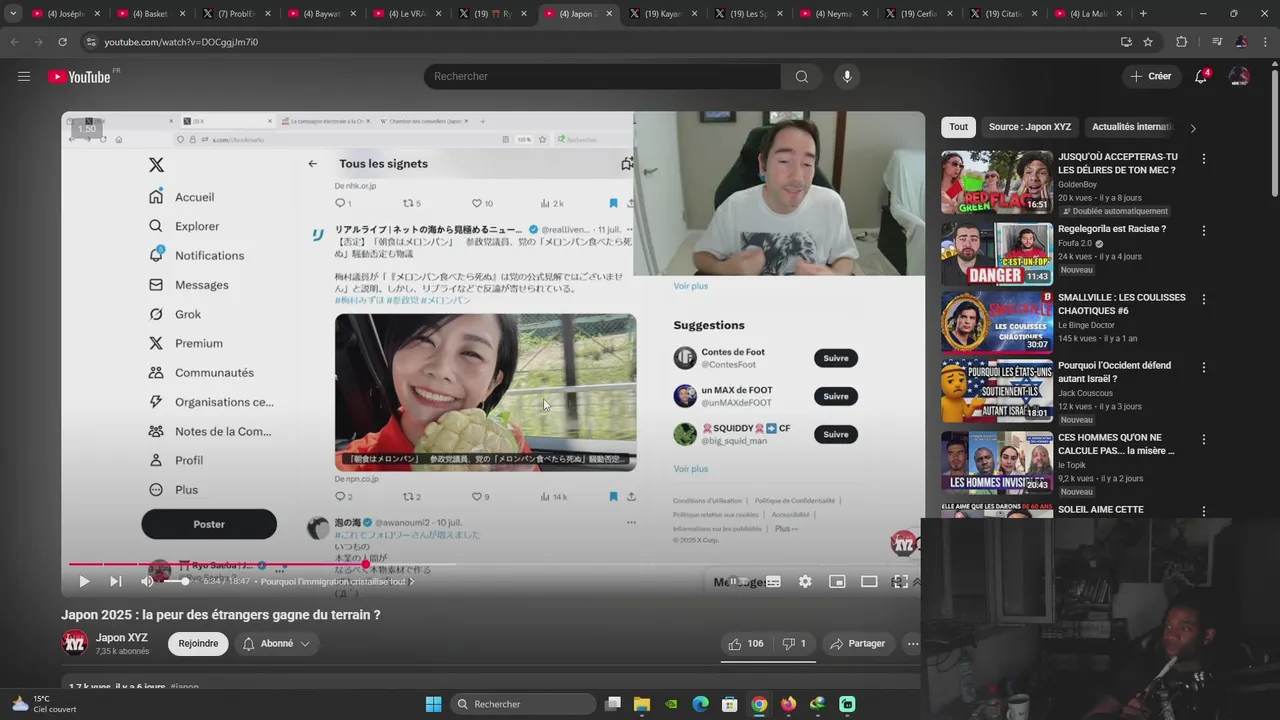
Task: Open the tab search dropdown arrow
Action: coord(13,14)
